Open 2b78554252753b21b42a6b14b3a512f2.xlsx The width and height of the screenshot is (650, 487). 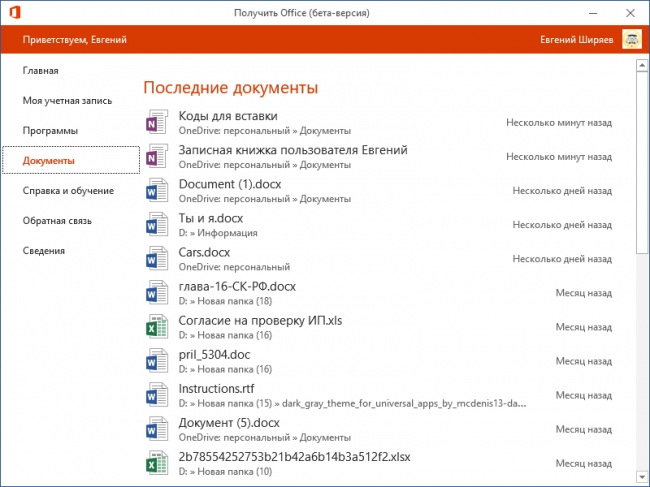click(294, 457)
